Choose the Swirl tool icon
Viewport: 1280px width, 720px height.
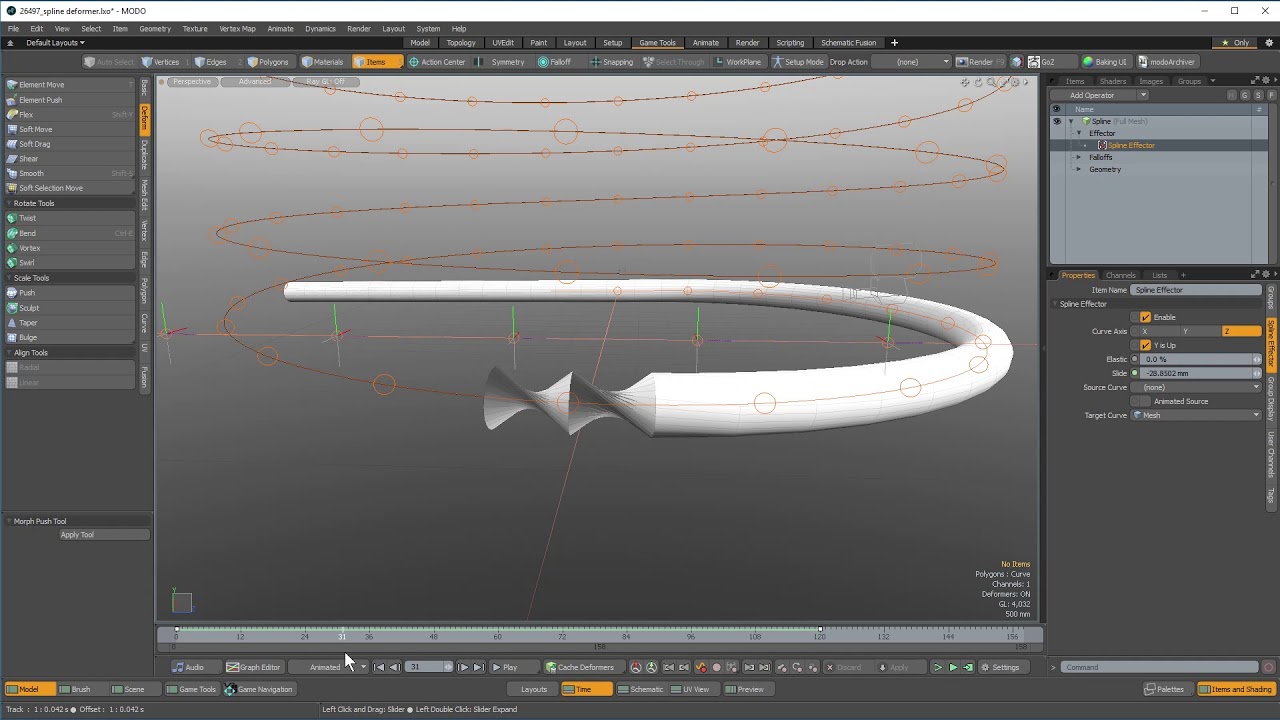[x=11, y=263]
